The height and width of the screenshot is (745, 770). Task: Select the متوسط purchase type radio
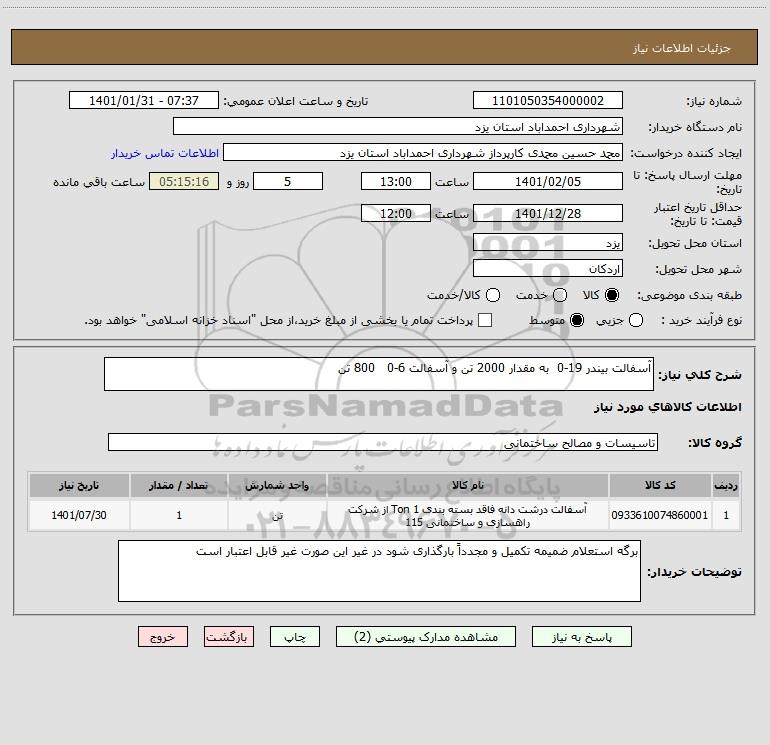(577, 320)
